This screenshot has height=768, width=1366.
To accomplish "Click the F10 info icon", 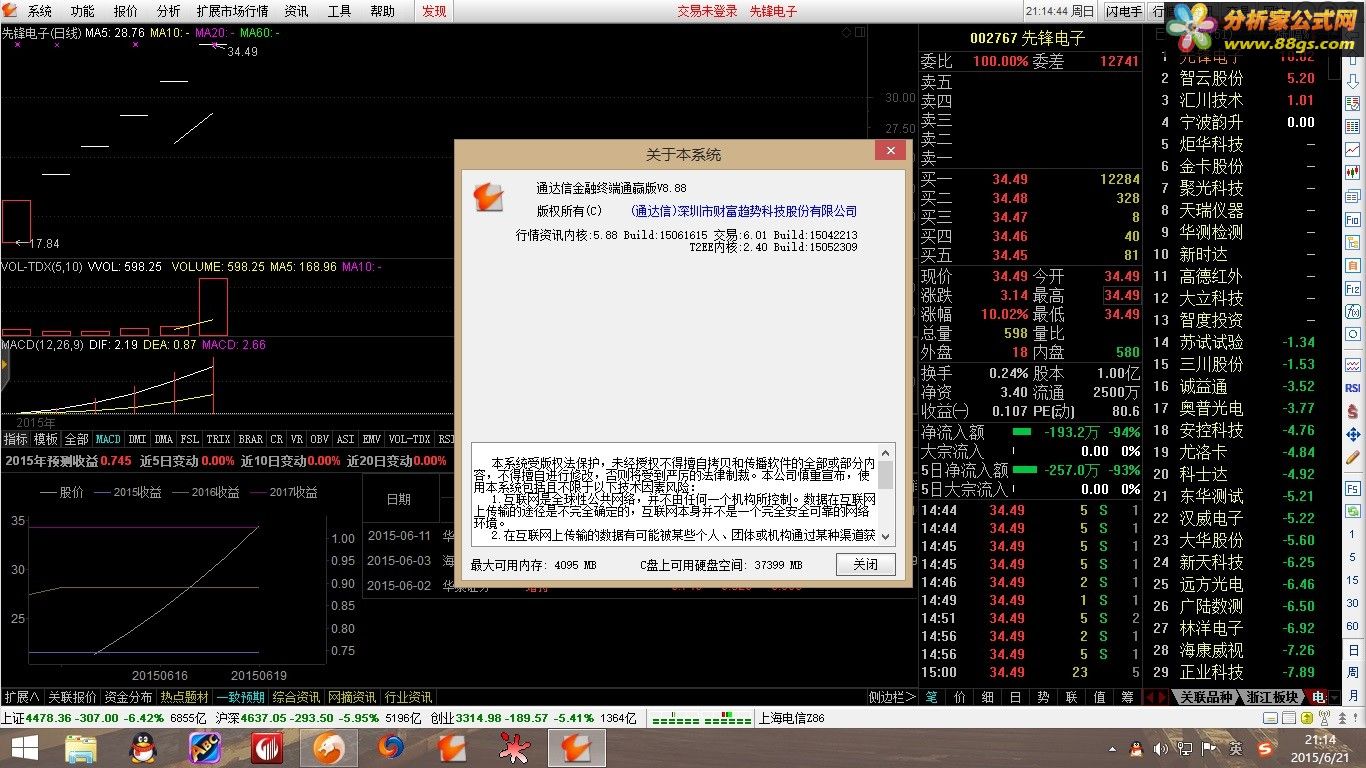I will coord(1352,219).
